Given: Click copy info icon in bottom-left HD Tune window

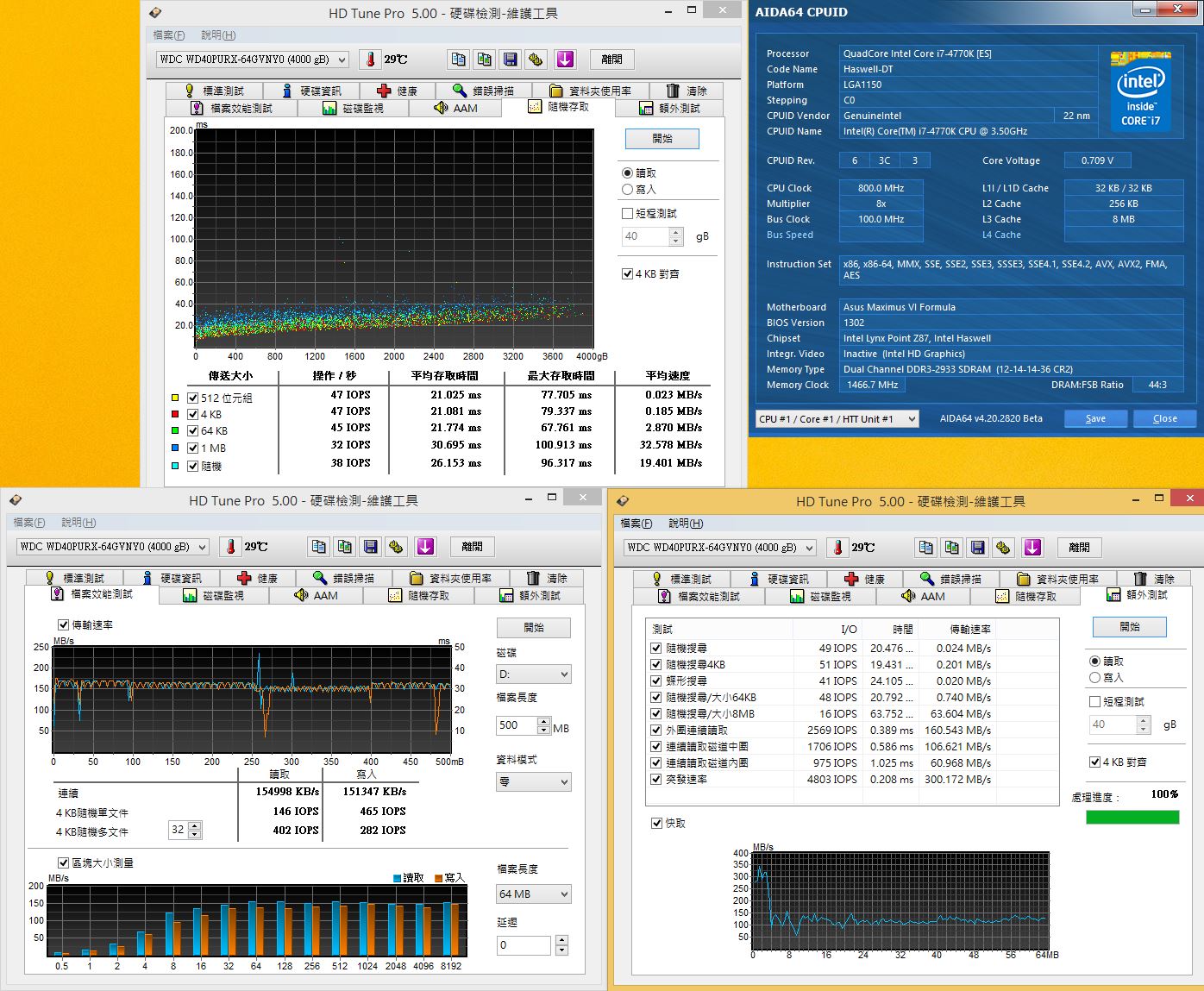Looking at the screenshot, I should click(x=318, y=547).
